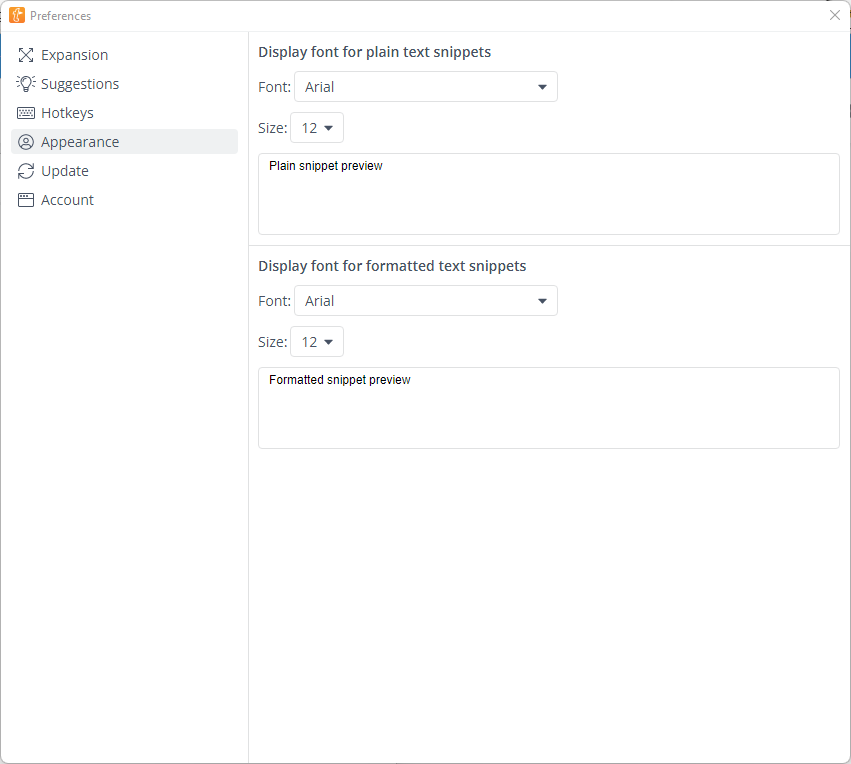Screen dimensions: 851x764
Task: Click the Suggestions lightbulb icon
Action: pyautogui.click(x=26, y=84)
